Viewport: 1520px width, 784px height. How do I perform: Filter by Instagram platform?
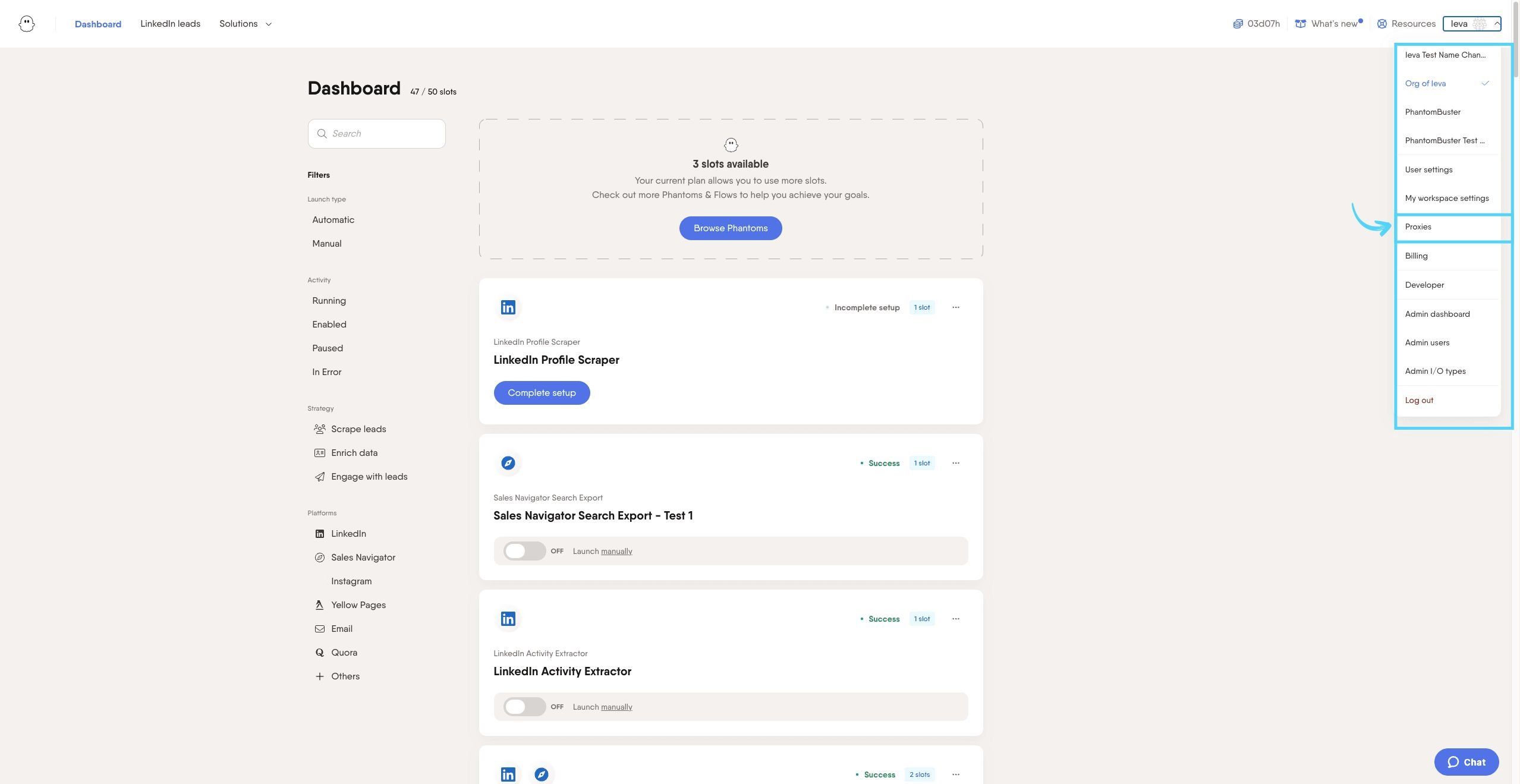point(351,581)
